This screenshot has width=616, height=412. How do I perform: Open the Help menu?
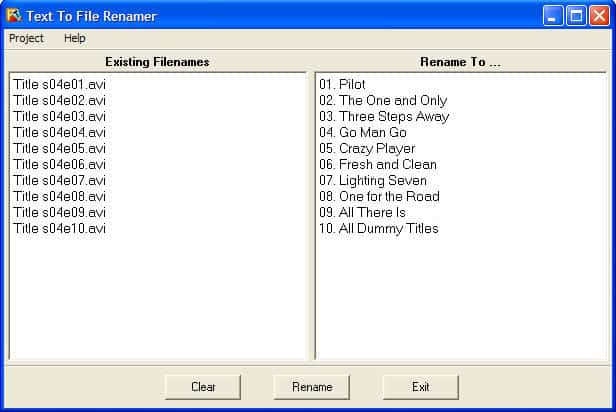[75, 38]
